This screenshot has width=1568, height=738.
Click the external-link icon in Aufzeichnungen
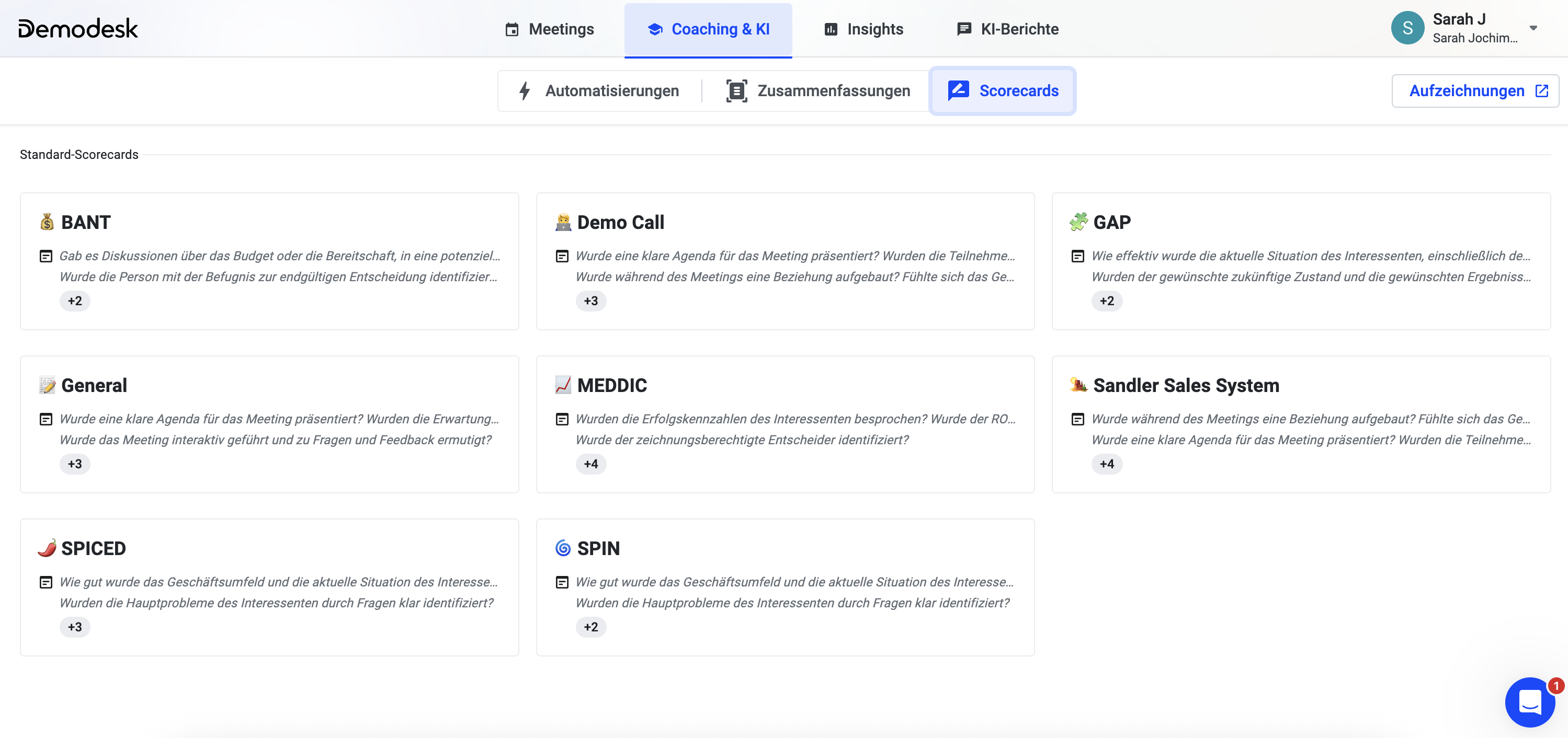pyautogui.click(x=1541, y=90)
